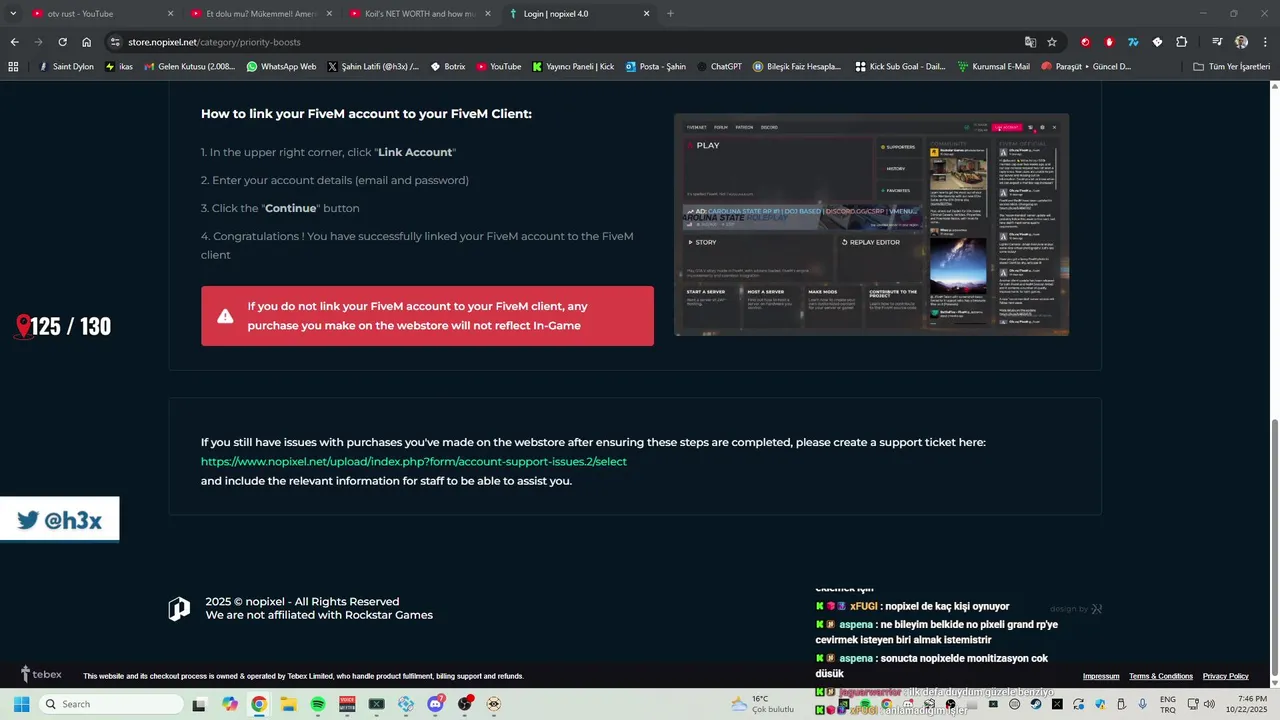Open the Chrome three-dot menu

tap(1265, 42)
